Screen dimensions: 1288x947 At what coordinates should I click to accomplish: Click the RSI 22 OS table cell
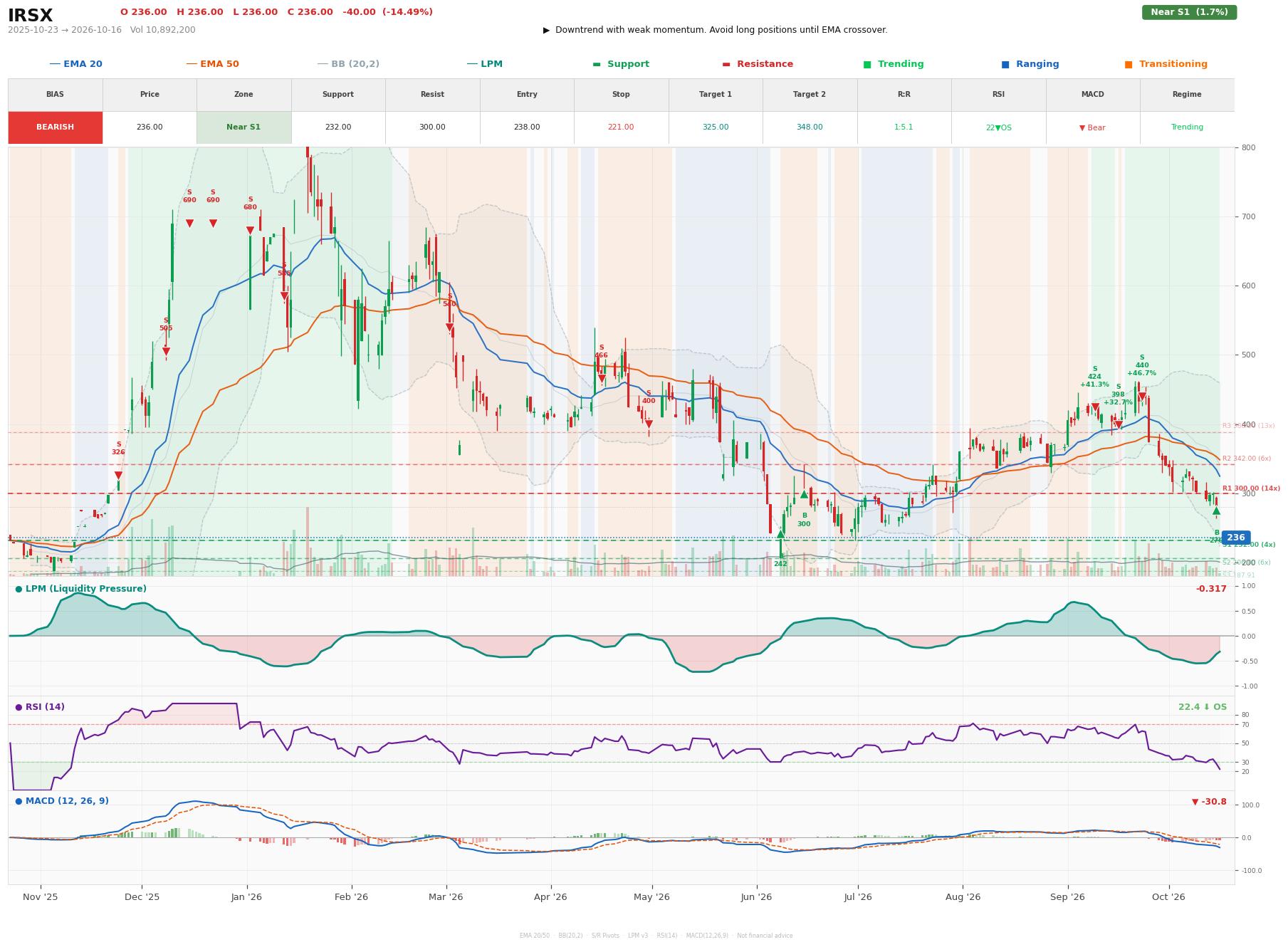pos(998,127)
